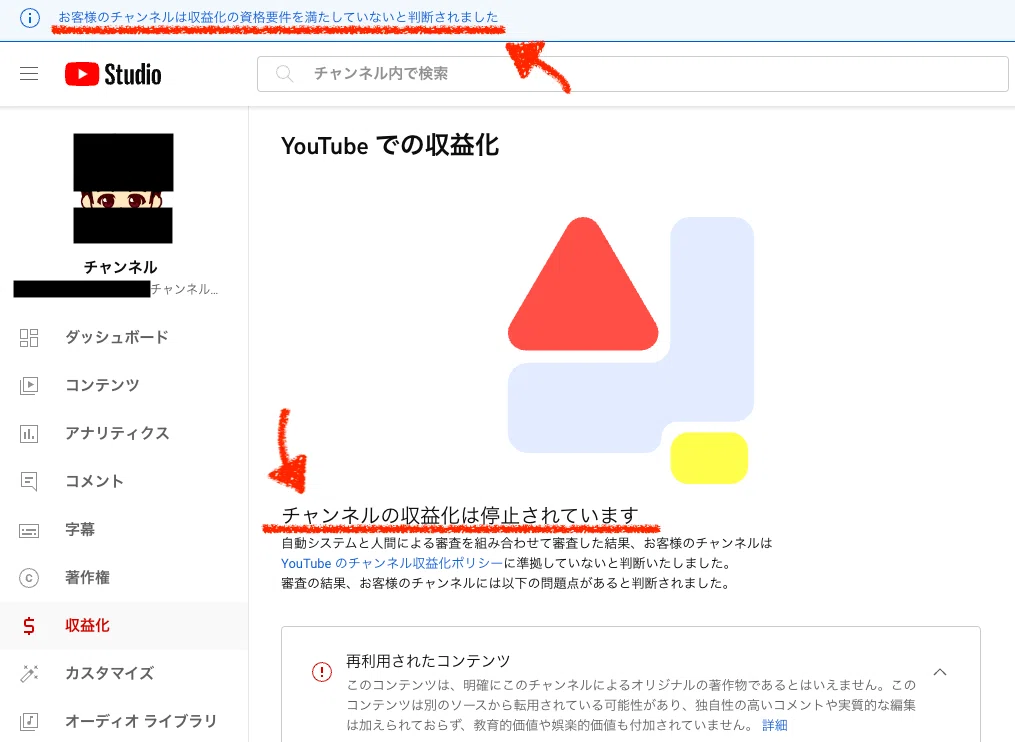Click the チャンネル label under the avatar

coord(120,267)
